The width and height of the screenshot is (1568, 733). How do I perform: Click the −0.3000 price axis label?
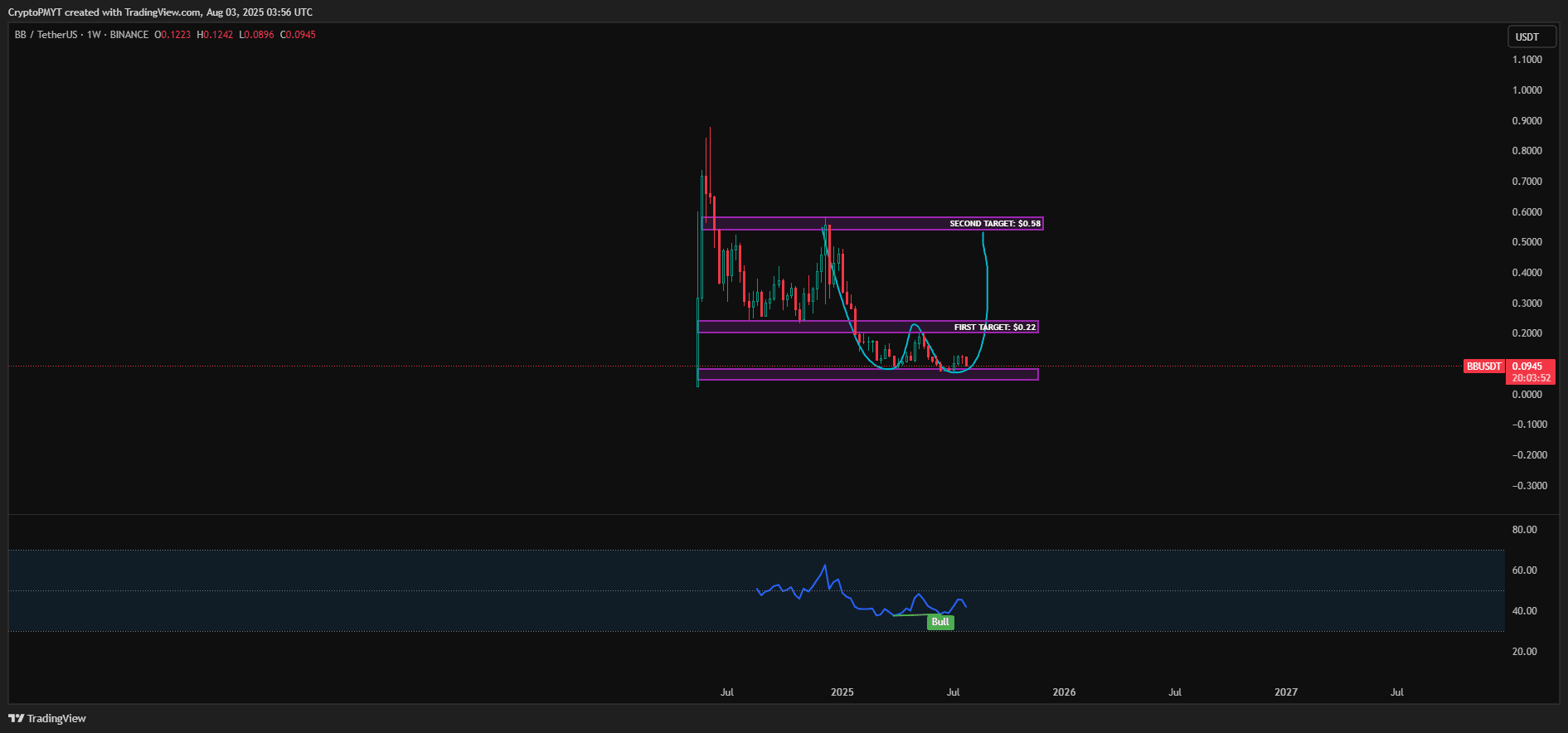pyautogui.click(x=1530, y=486)
